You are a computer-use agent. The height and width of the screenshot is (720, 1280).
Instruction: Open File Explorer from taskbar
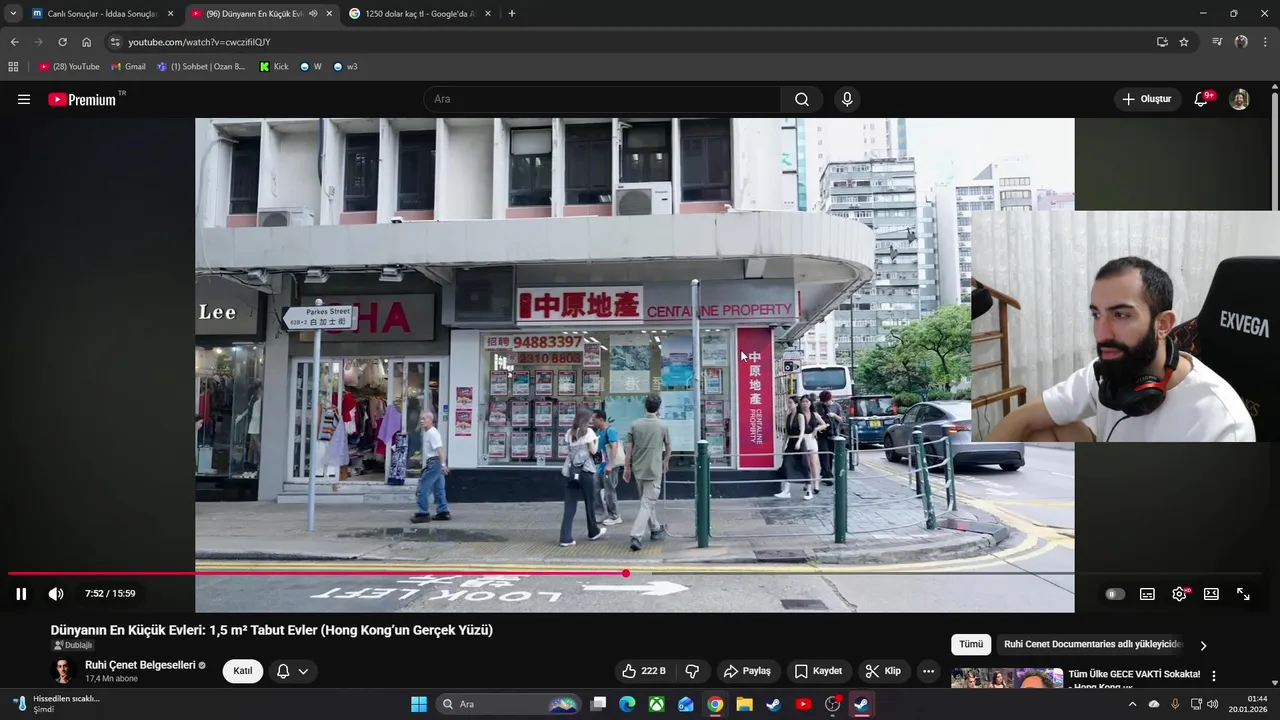744,704
